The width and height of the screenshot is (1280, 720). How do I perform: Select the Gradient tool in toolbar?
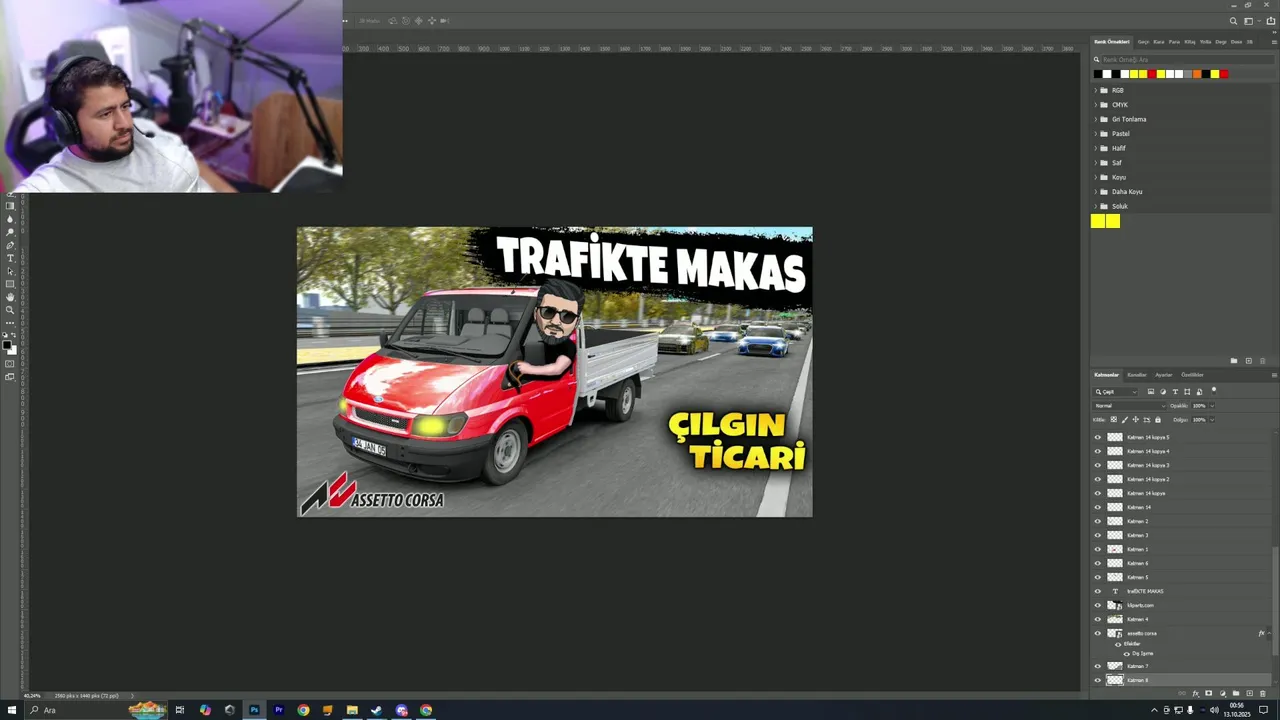(10, 206)
